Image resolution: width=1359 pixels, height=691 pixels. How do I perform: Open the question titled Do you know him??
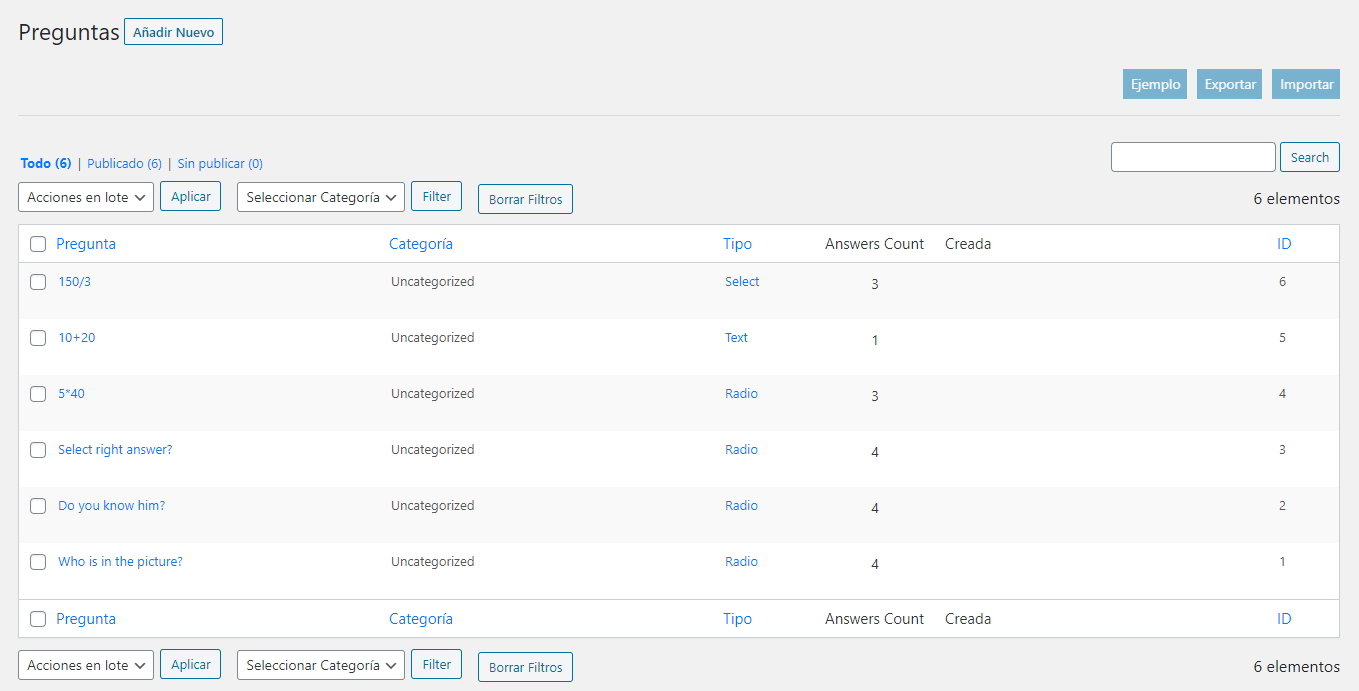(111, 505)
